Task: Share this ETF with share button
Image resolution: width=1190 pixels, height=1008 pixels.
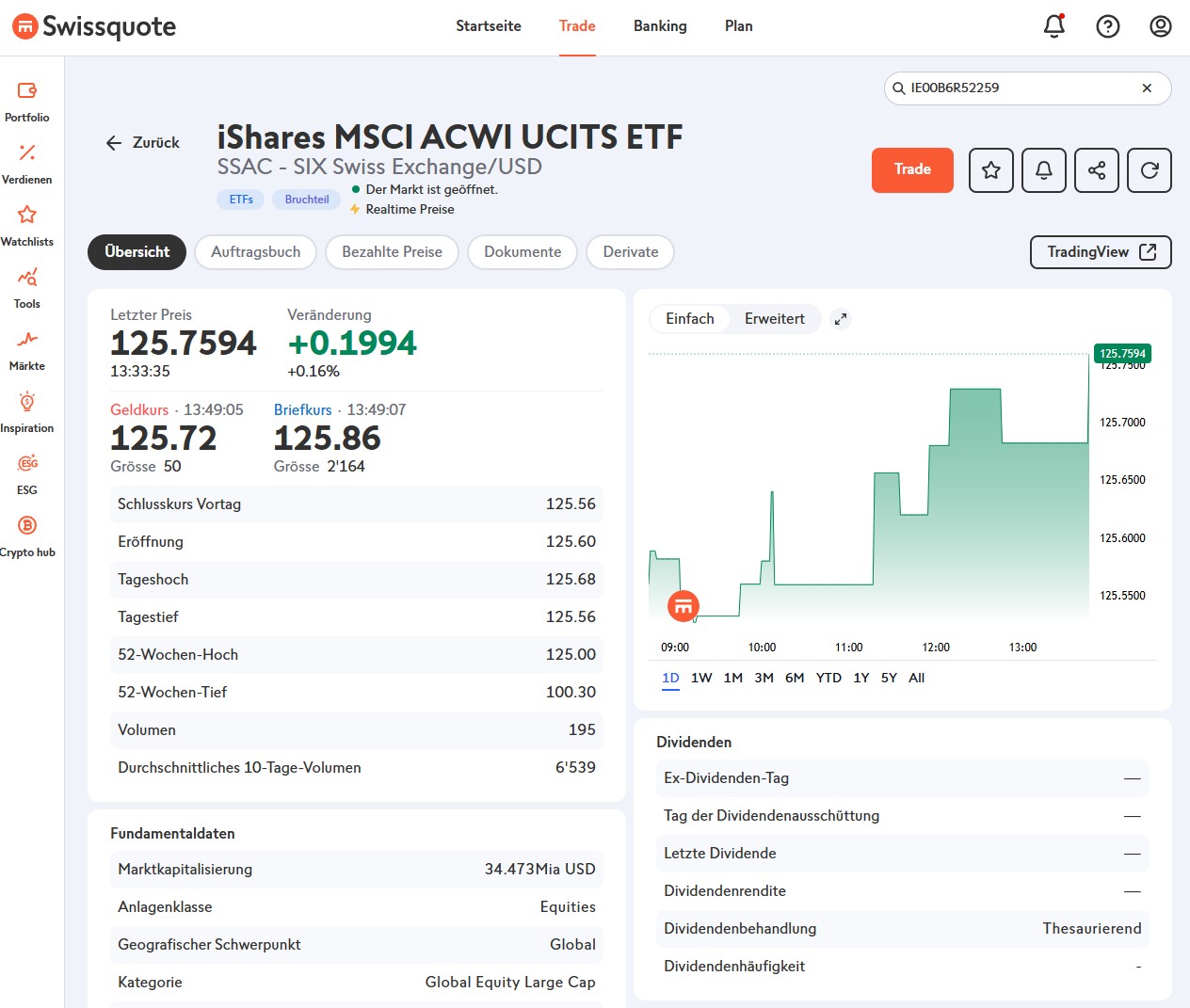Action: click(x=1097, y=170)
